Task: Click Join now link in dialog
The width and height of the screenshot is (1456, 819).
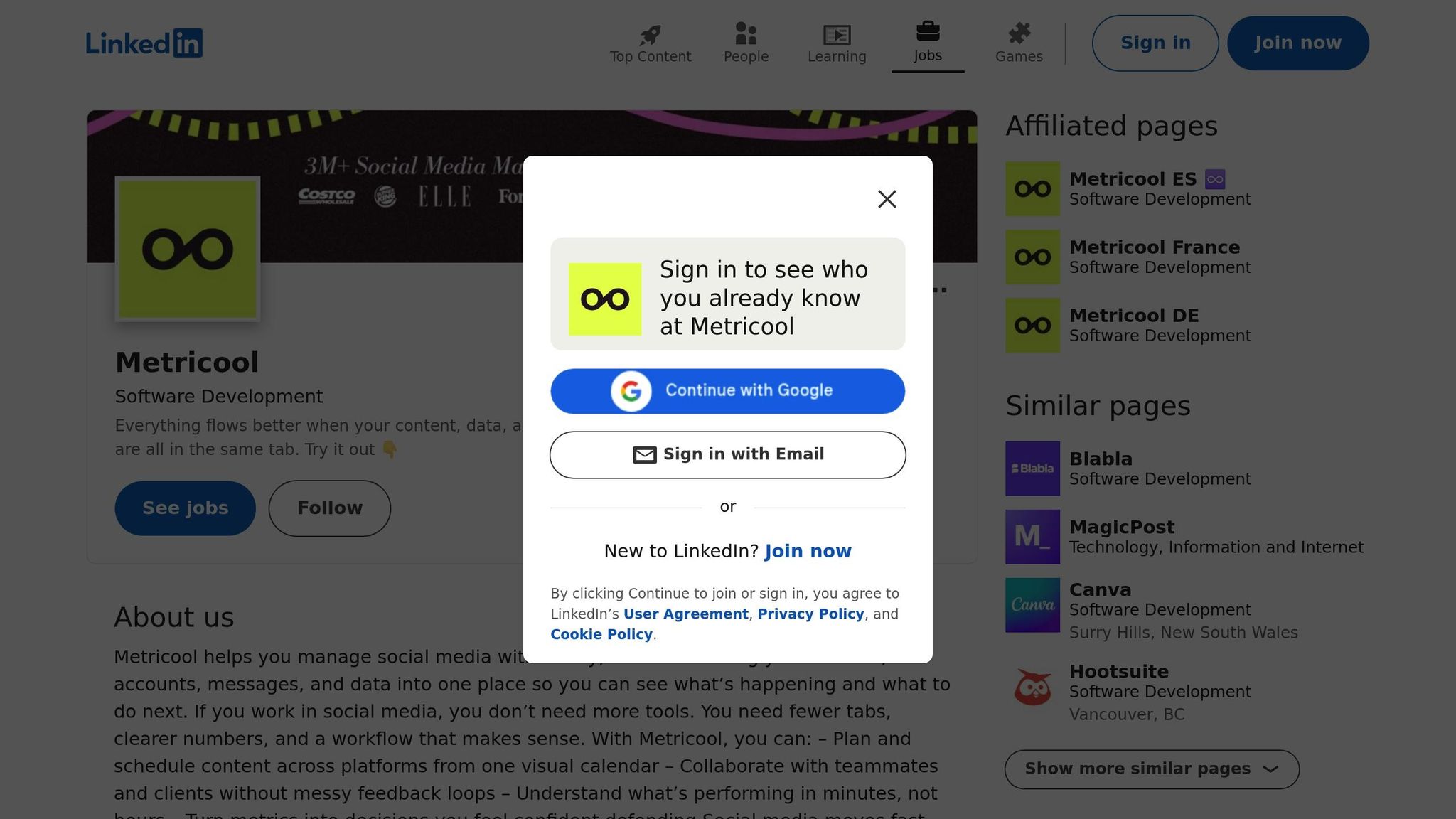Action: click(x=808, y=551)
